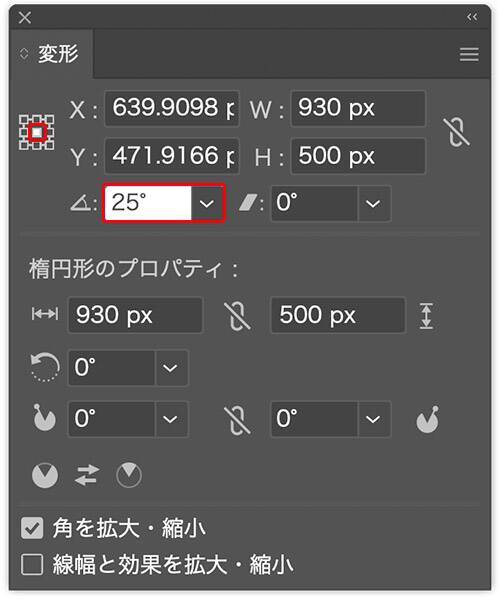Click the invert pie swap arrows icon
The height and width of the screenshot is (605, 500).
tap(86, 475)
